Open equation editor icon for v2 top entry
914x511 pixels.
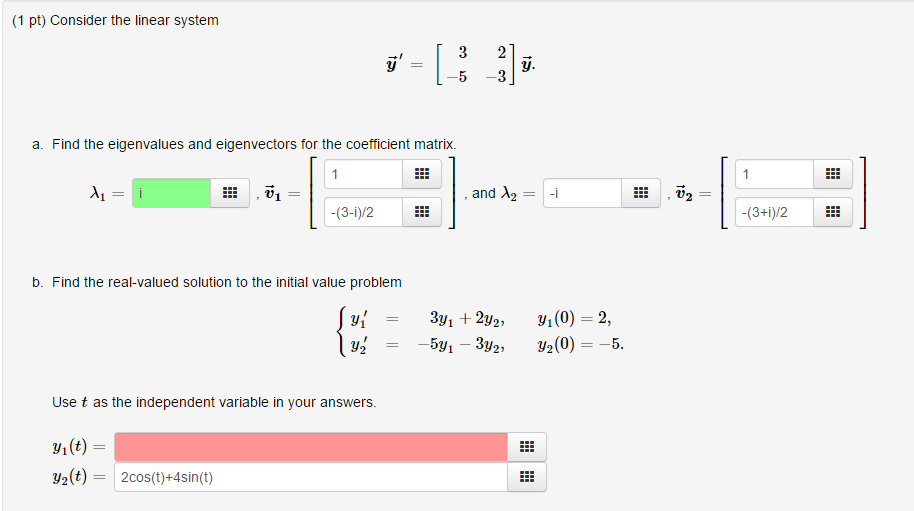(832, 174)
